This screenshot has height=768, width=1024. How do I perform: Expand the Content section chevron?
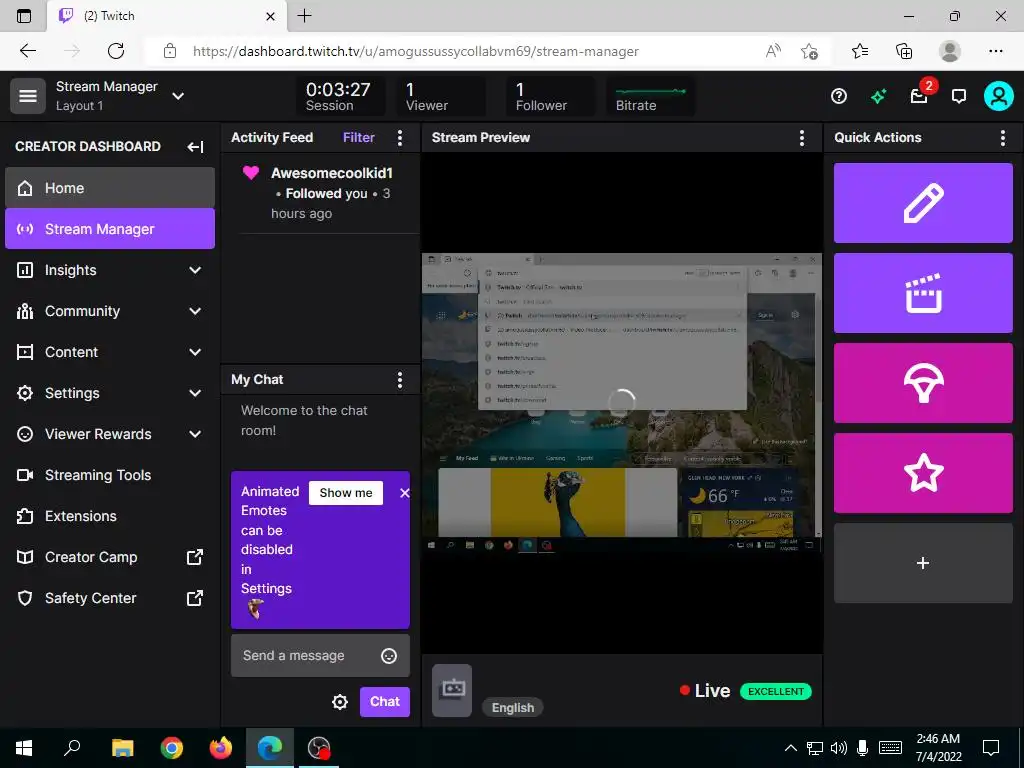[x=195, y=352]
